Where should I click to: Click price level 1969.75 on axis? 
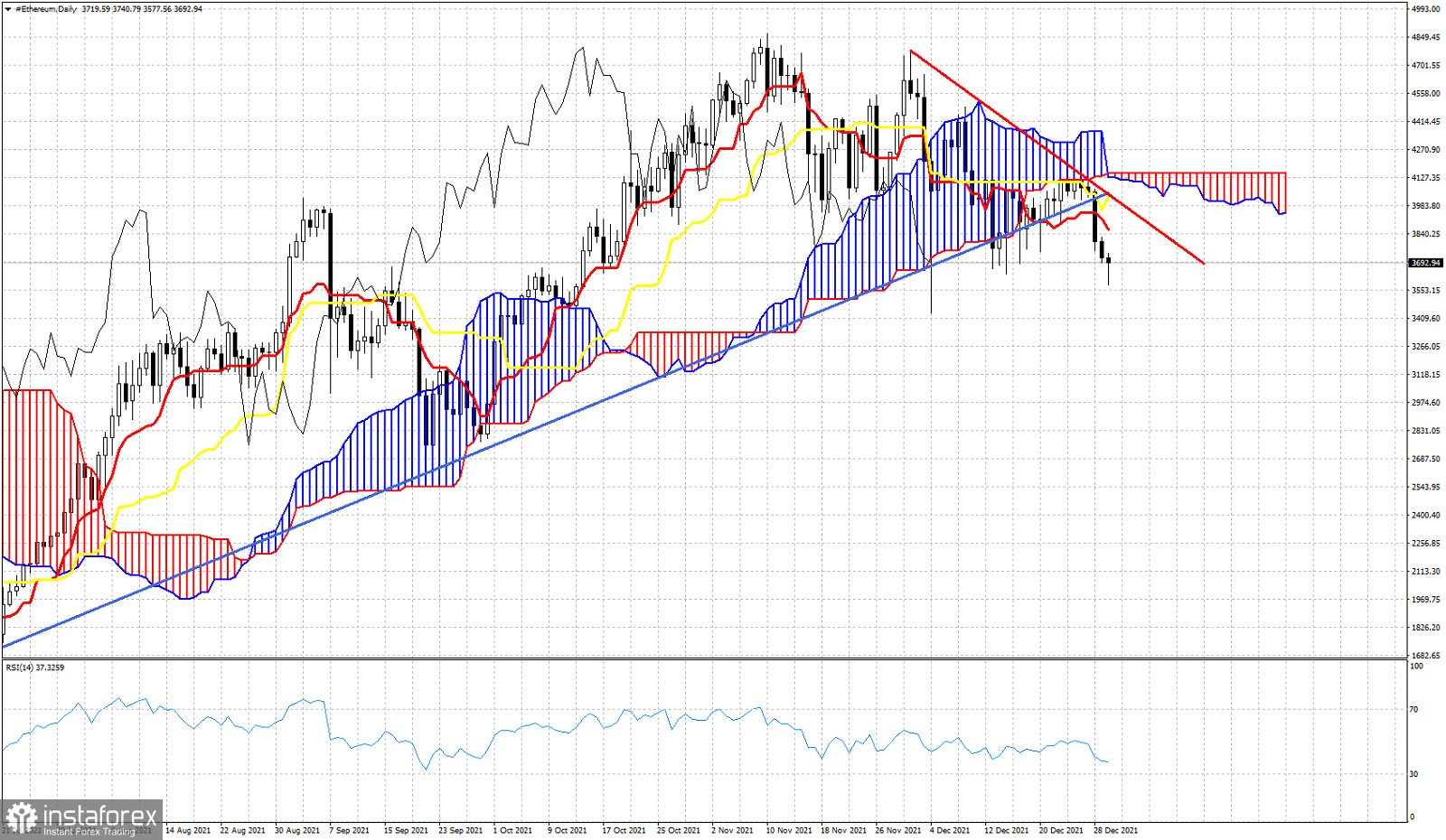[1426, 599]
